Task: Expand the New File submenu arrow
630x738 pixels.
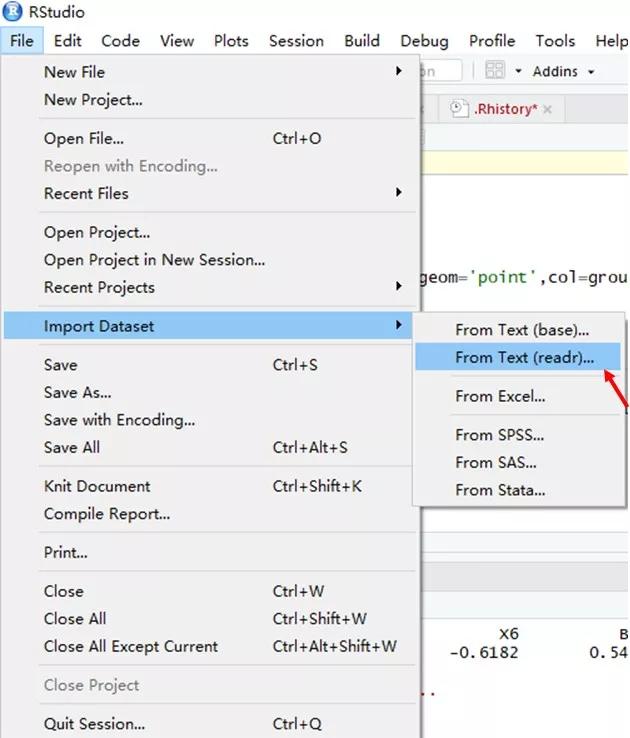Action: click(398, 72)
